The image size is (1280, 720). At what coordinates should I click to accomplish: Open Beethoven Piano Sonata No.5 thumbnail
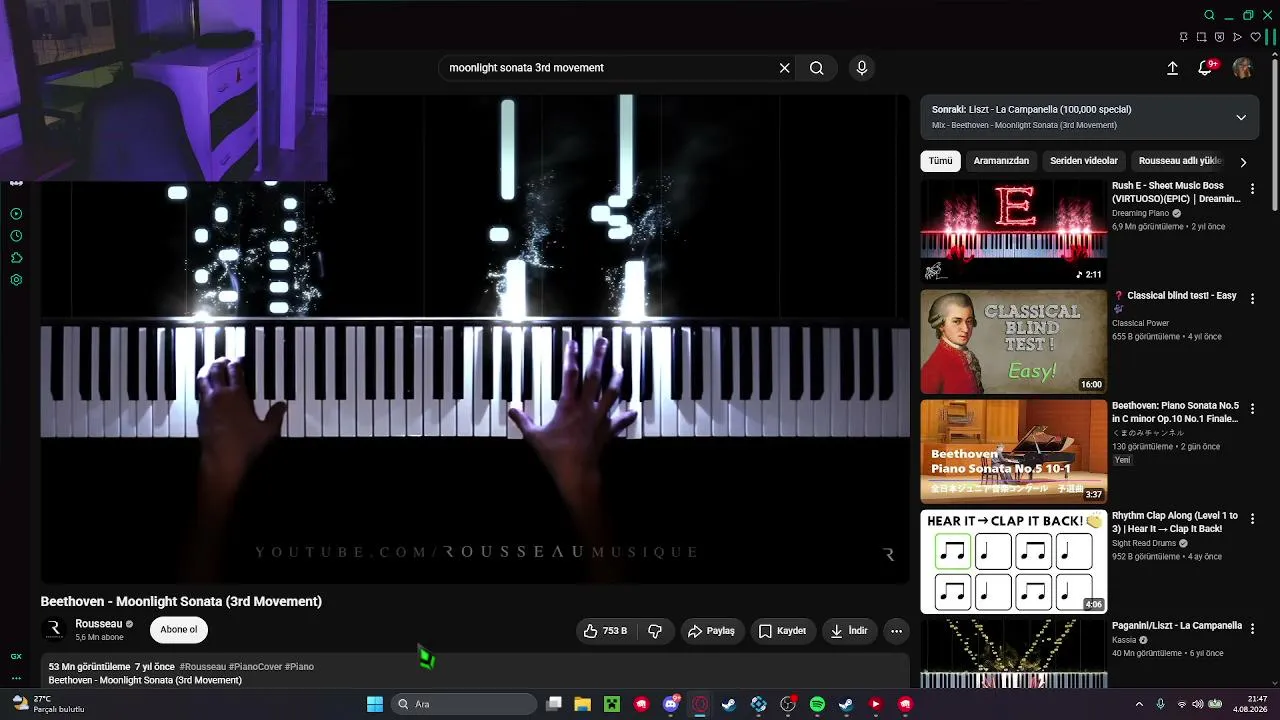pyautogui.click(x=1014, y=452)
